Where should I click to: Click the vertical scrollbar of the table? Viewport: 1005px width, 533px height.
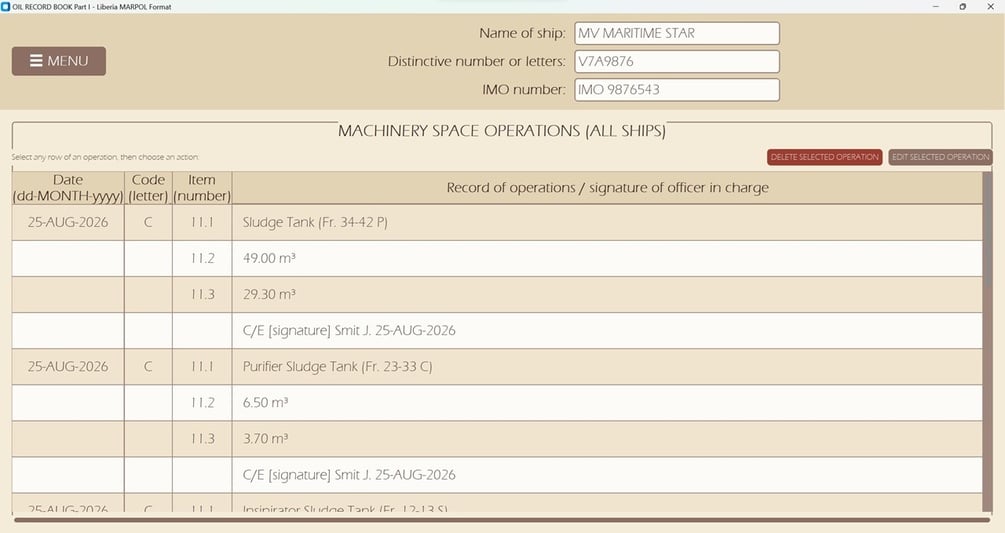(x=987, y=341)
